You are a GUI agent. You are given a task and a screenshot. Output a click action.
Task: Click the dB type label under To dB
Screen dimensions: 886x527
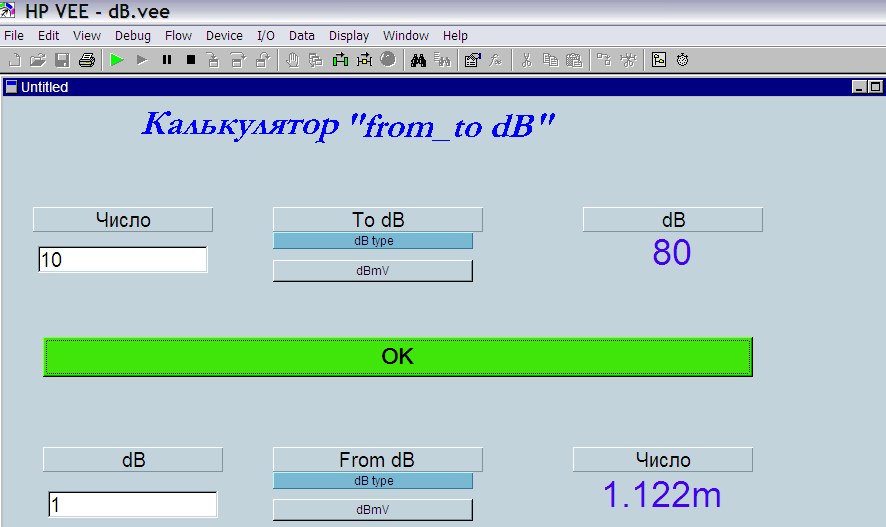(373, 241)
